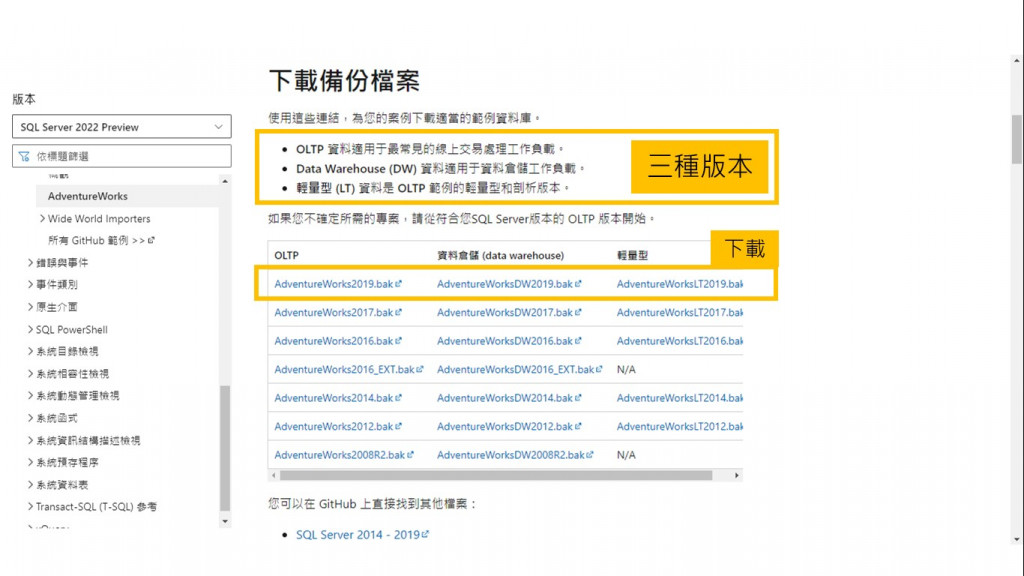Click the sidebar tree scroll-up arrow
This screenshot has height=576, width=1024.
(x=225, y=181)
